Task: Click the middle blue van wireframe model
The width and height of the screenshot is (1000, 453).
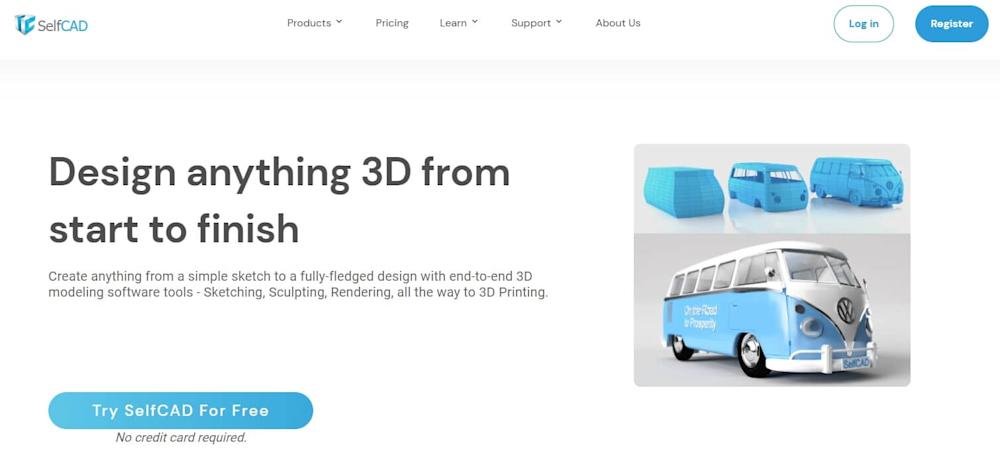Action: [767, 186]
